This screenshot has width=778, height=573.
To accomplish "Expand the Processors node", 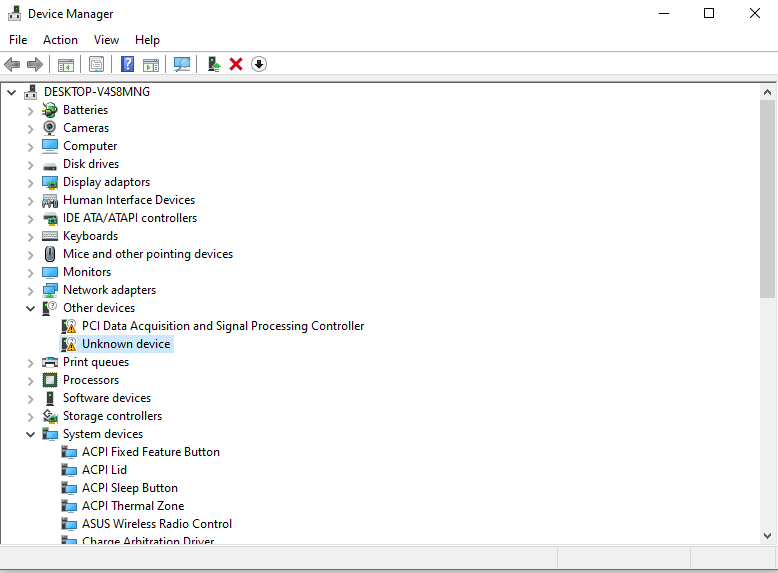I will coord(30,381).
